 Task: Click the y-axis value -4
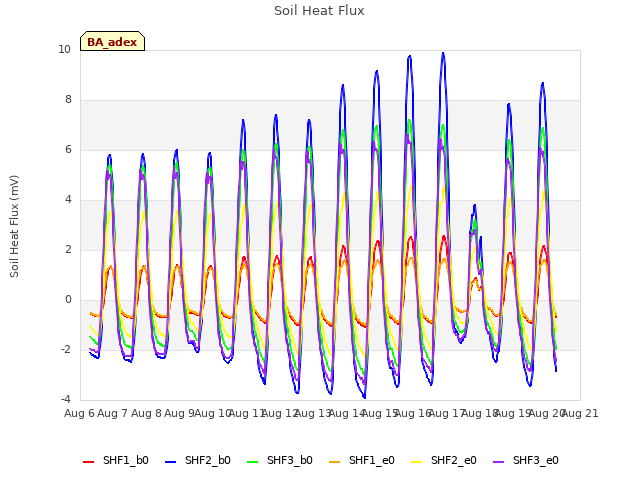point(66,400)
